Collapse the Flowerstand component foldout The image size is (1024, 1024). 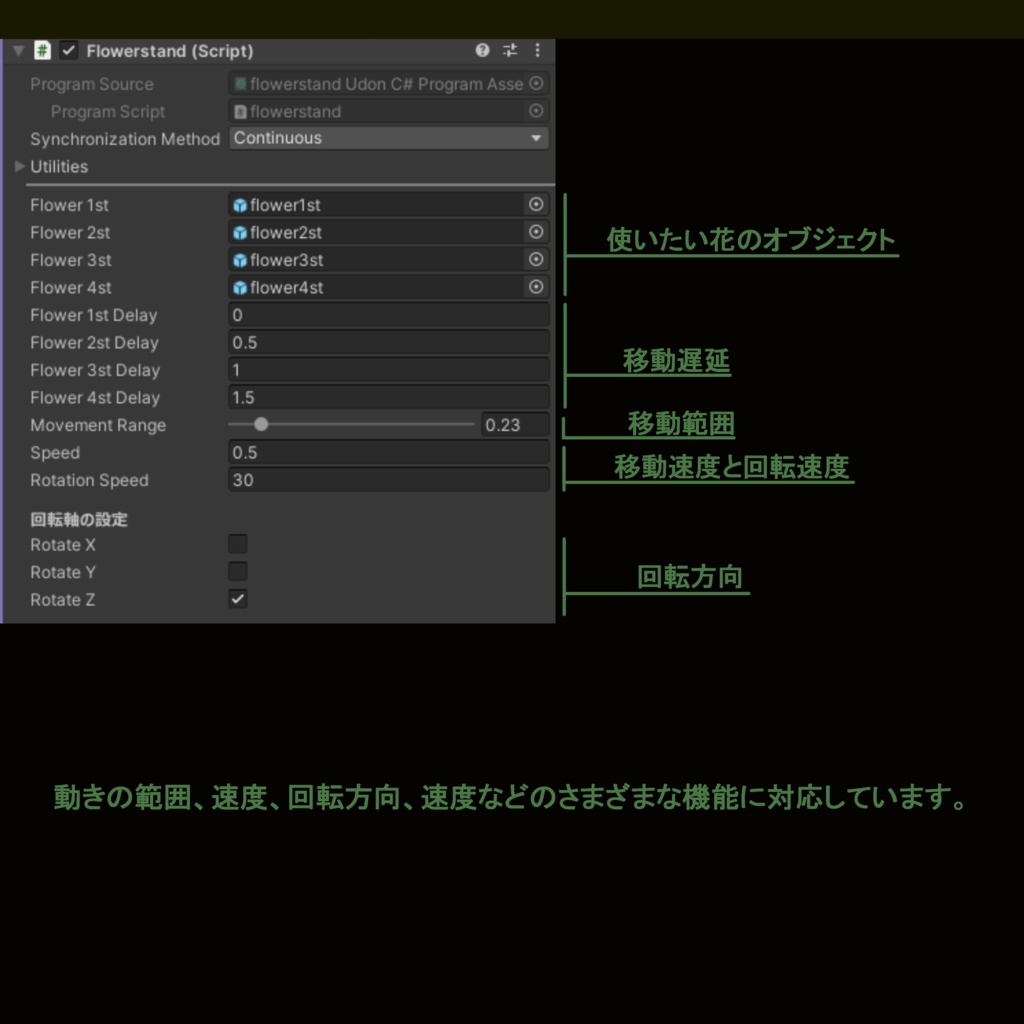click(17, 50)
